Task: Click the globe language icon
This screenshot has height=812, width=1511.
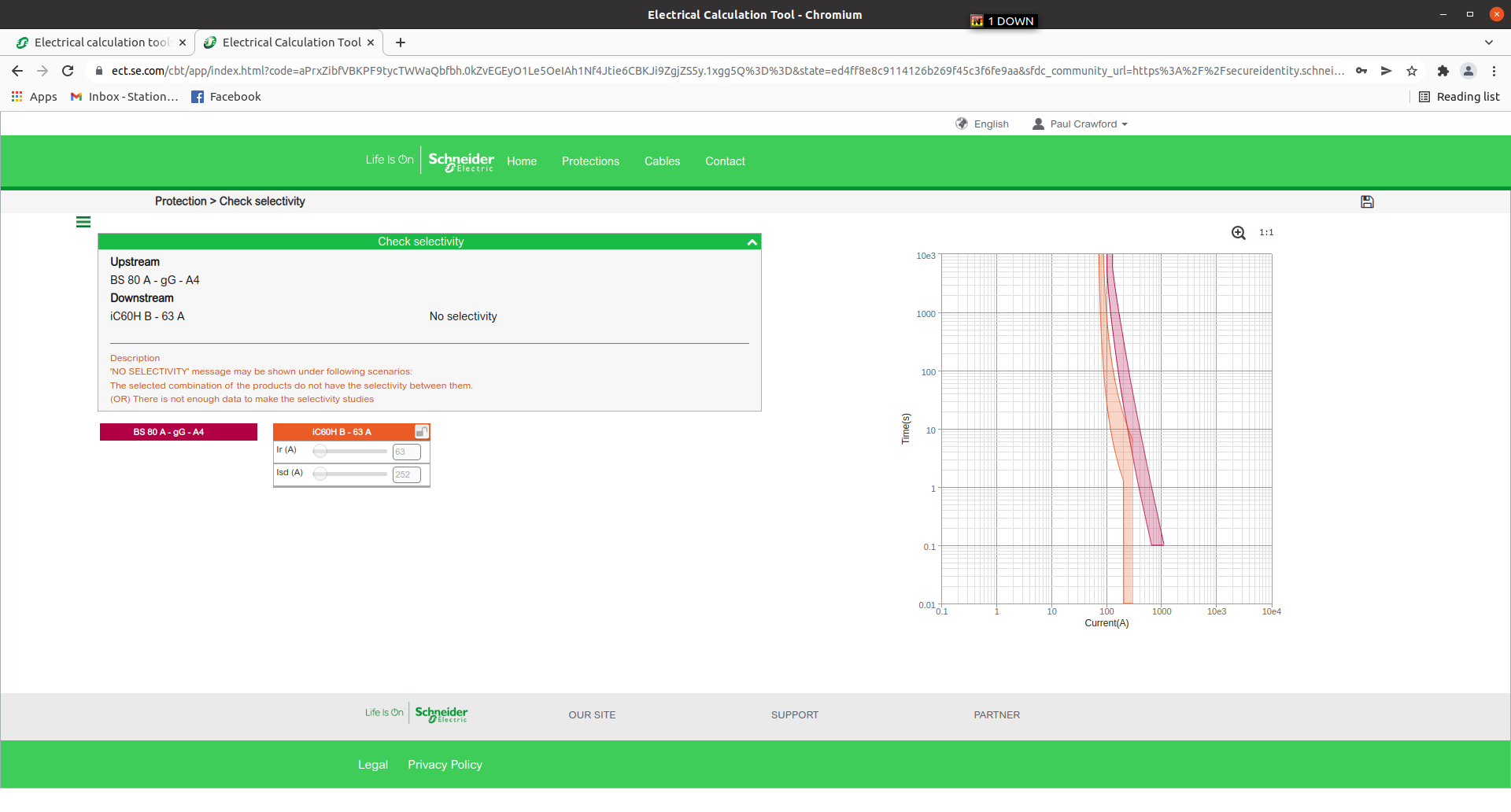Action: point(962,124)
